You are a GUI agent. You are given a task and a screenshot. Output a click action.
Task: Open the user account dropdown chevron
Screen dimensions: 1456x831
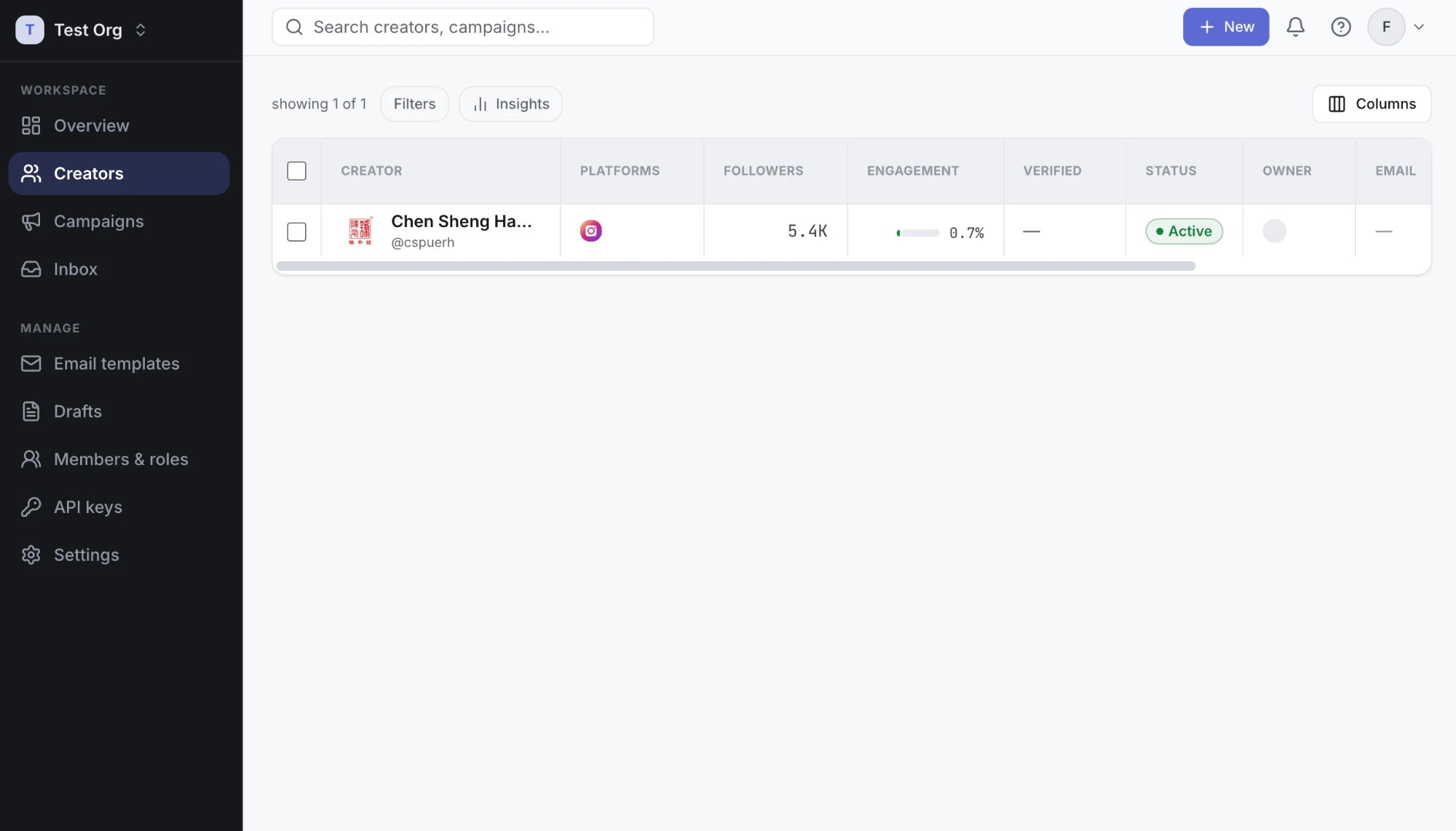(1419, 27)
